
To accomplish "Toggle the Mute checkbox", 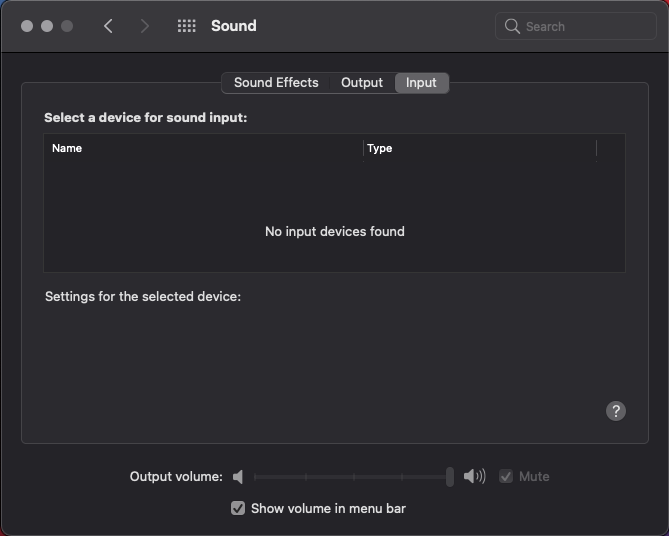I will [x=506, y=477].
